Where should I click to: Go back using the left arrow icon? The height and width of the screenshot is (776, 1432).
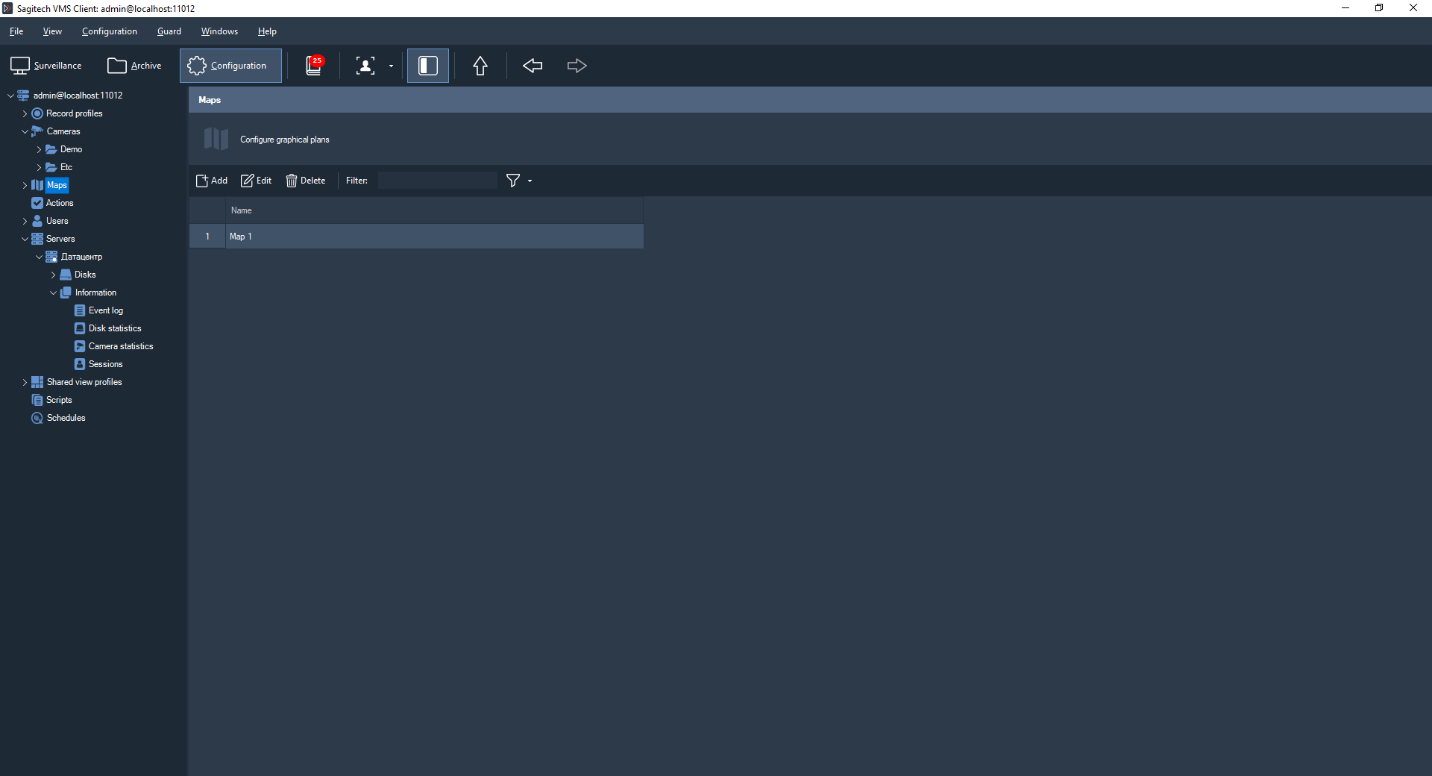[x=533, y=66]
